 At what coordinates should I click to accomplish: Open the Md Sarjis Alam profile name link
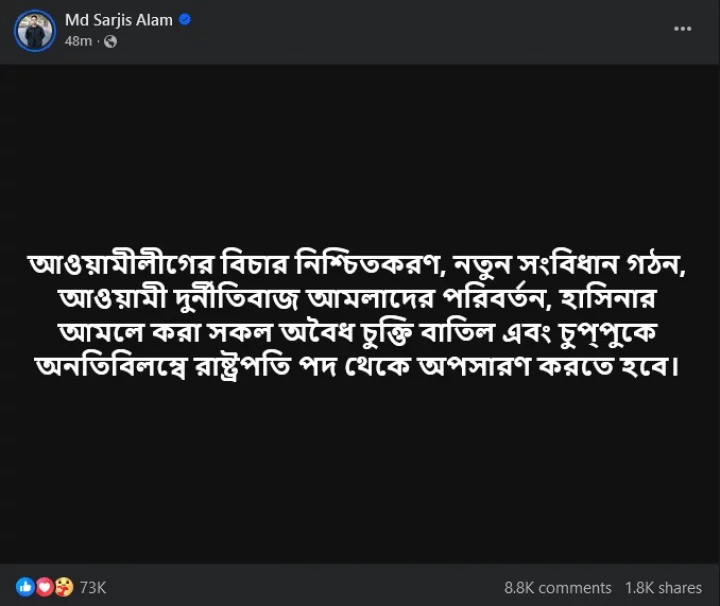pyautogui.click(x=118, y=20)
